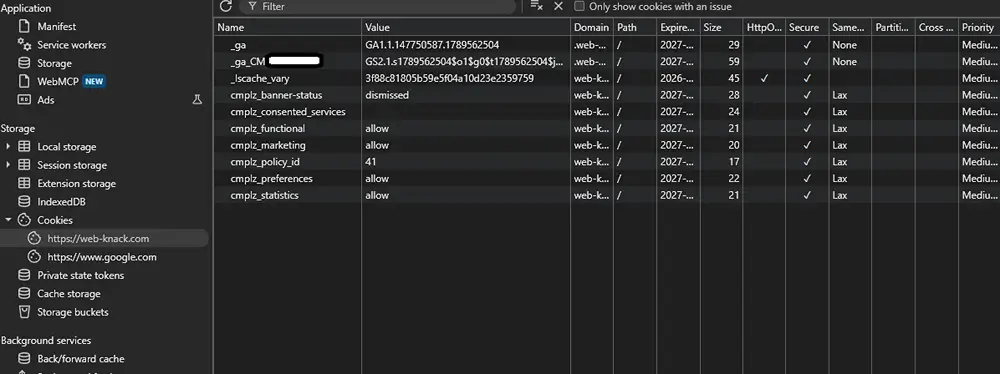Collapse the Cookies tree node
The height and width of the screenshot is (374, 1000).
click(x=8, y=220)
